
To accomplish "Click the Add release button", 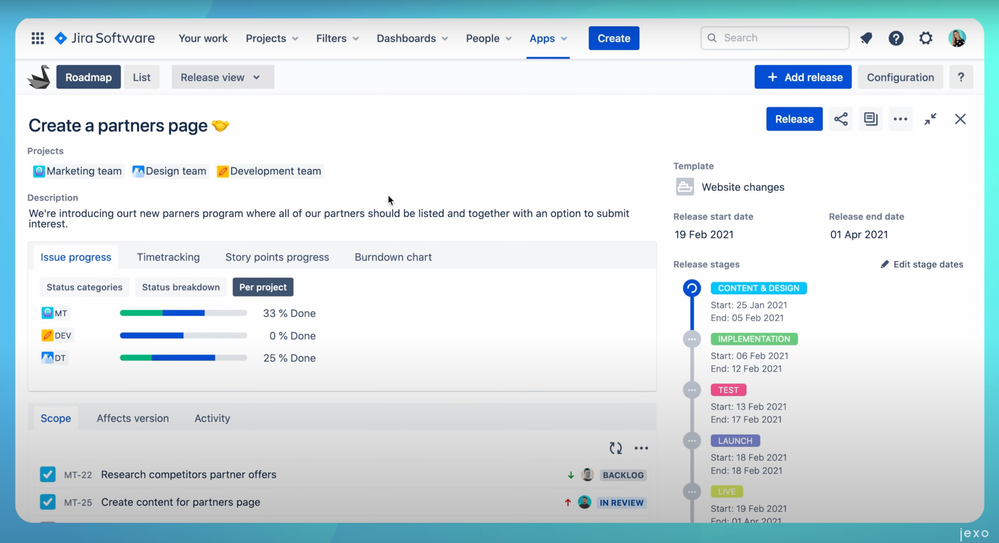I will (x=803, y=77).
